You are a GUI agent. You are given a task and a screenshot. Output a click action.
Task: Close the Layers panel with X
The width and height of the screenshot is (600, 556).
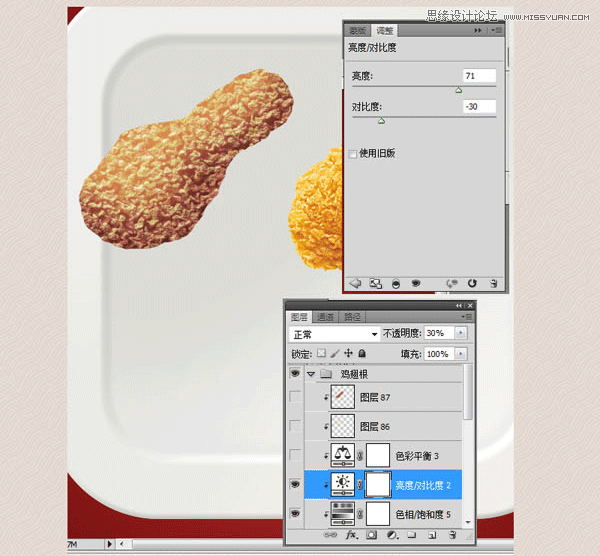470,305
